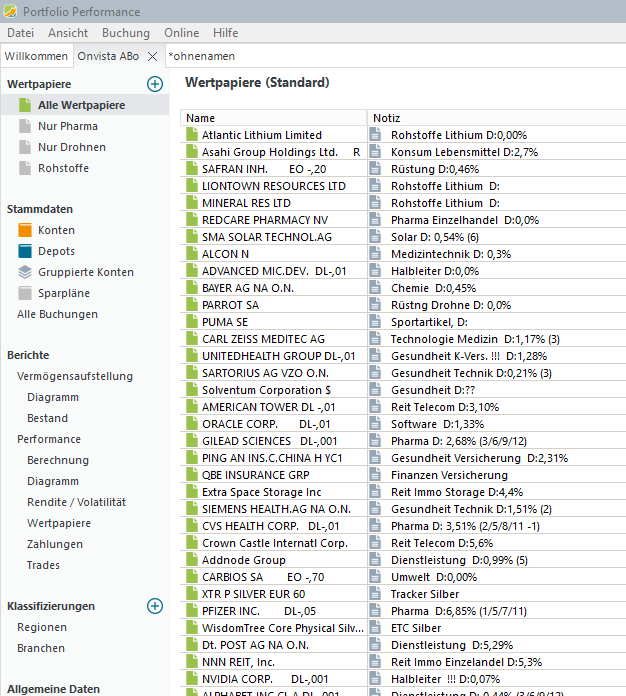Click the gray Sparpläne icon

point(25,293)
